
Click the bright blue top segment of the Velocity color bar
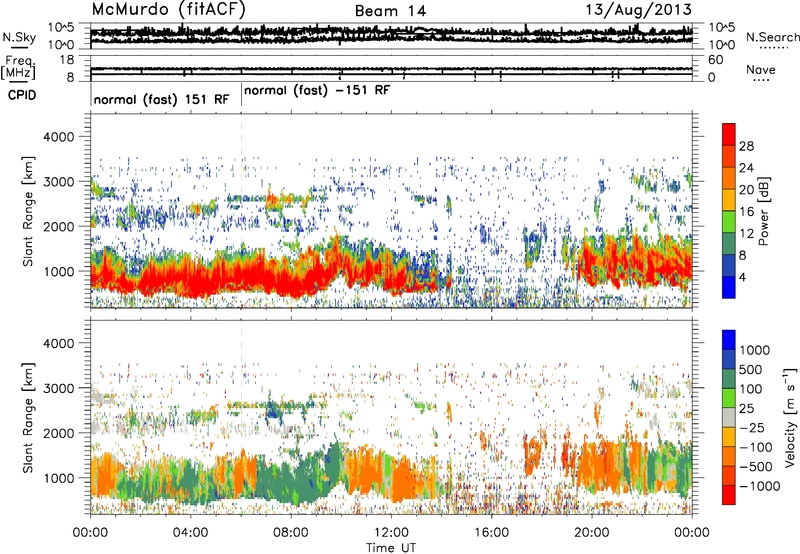[729, 340]
